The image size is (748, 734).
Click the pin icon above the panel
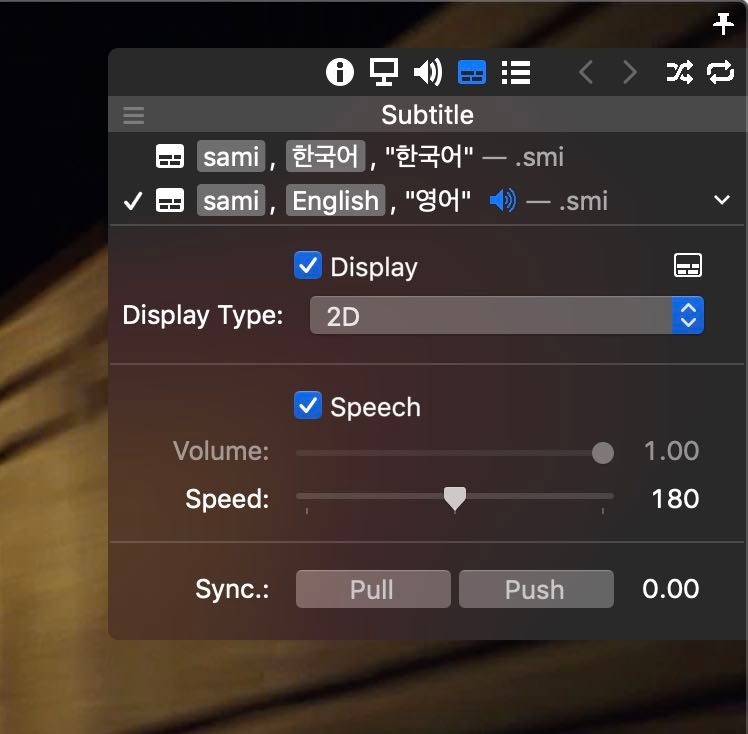click(x=723, y=24)
